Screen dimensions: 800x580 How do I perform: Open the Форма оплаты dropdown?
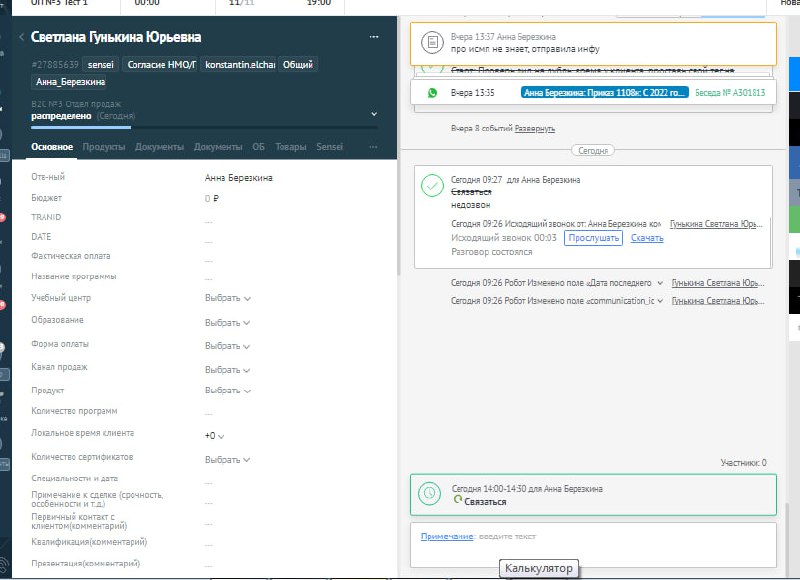(x=227, y=345)
